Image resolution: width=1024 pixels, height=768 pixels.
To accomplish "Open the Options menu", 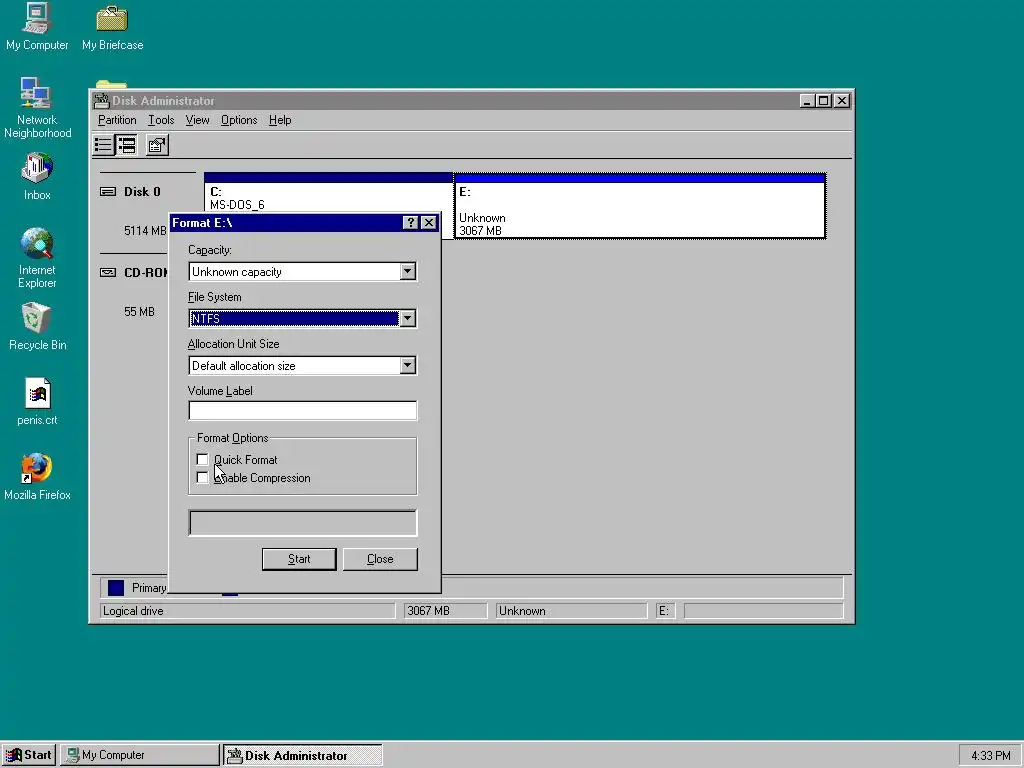I will tap(239, 120).
